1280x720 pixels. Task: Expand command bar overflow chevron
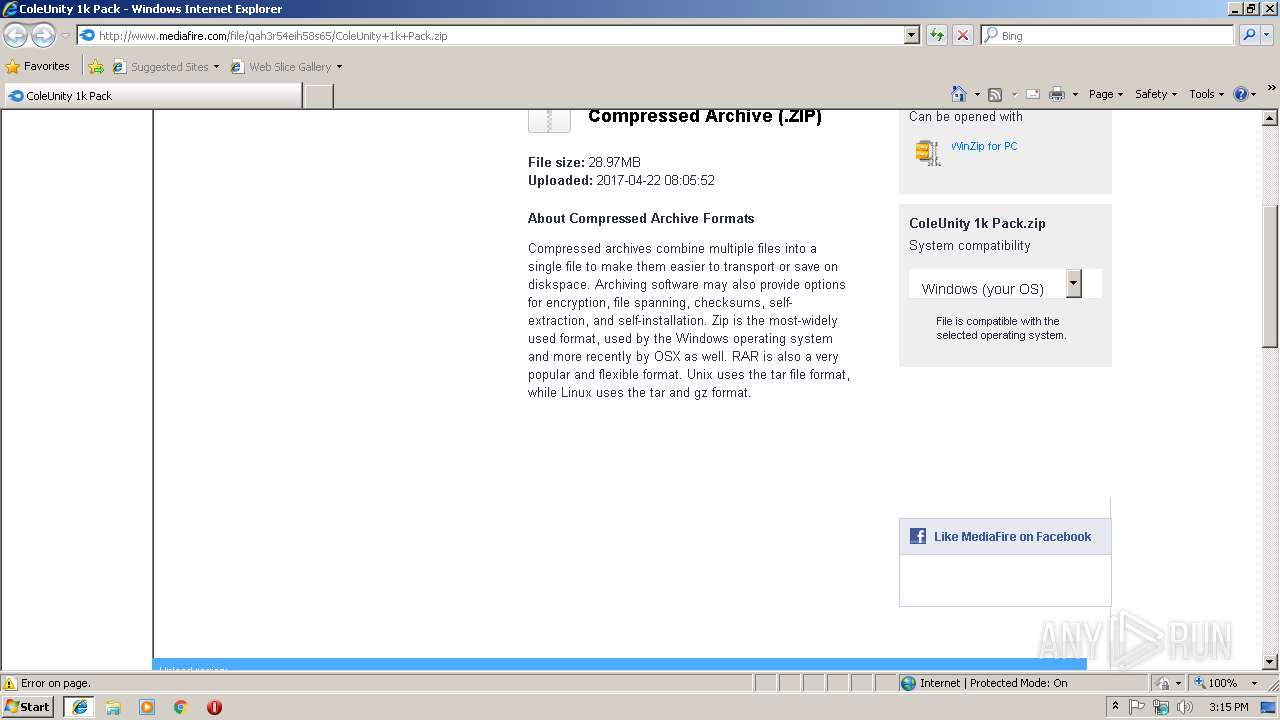(1271, 88)
